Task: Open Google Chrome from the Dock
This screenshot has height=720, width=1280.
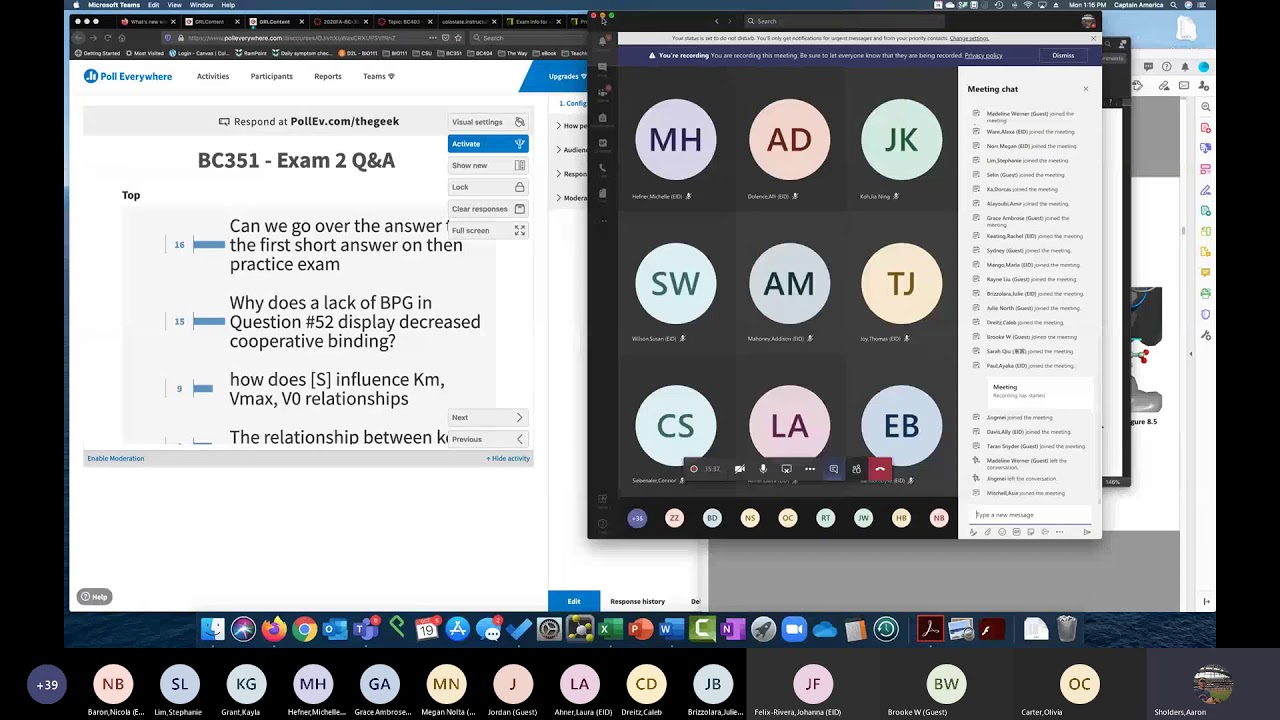Action: [x=305, y=629]
